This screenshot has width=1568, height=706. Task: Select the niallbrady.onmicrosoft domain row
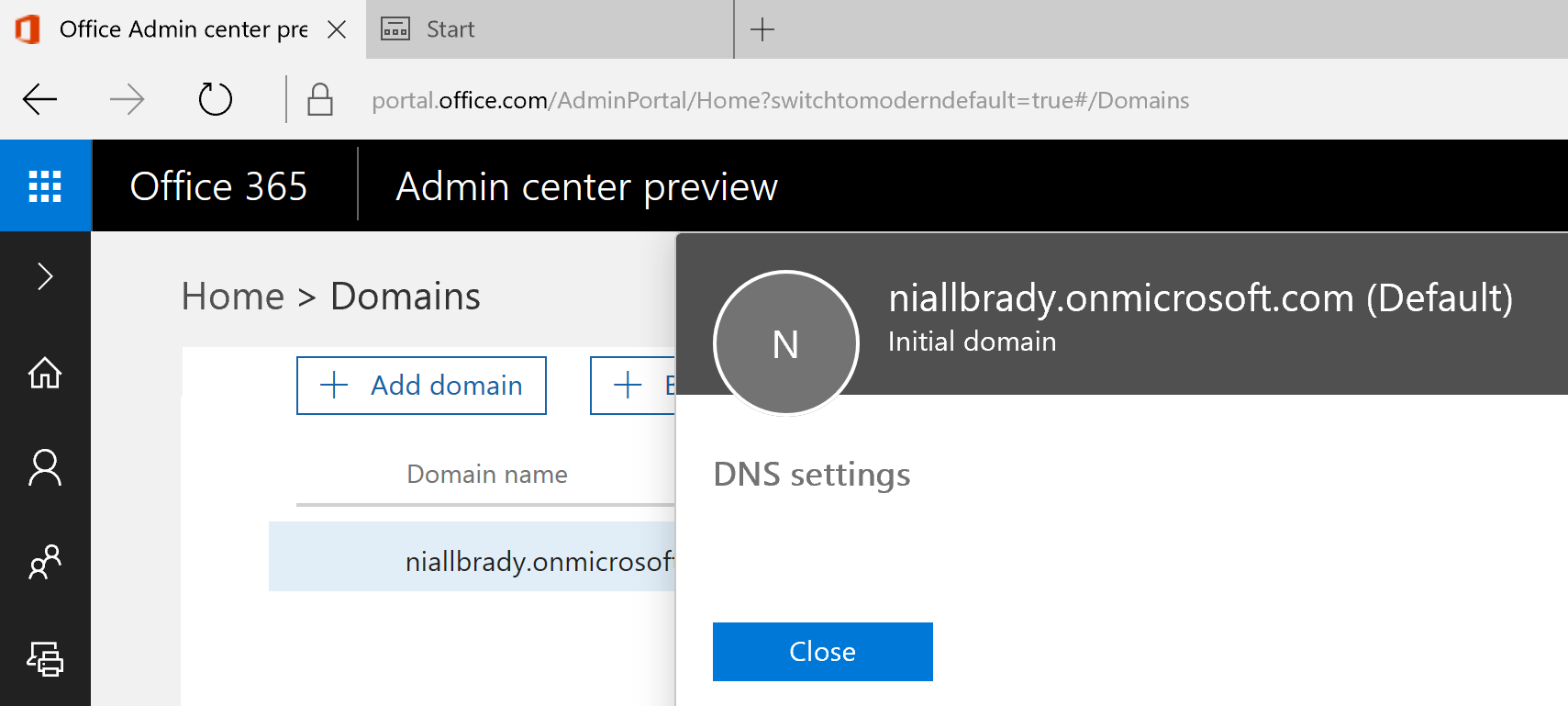(473, 556)
